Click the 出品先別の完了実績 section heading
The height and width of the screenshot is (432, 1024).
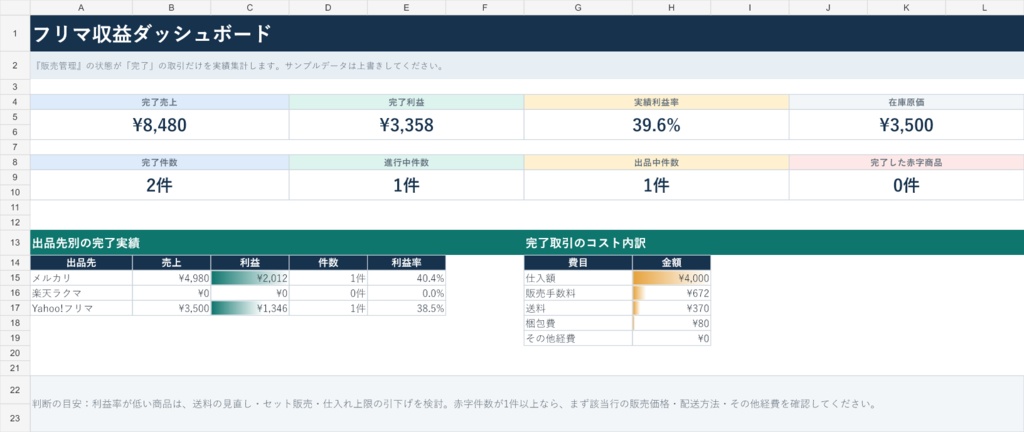(x=86, y=243)
